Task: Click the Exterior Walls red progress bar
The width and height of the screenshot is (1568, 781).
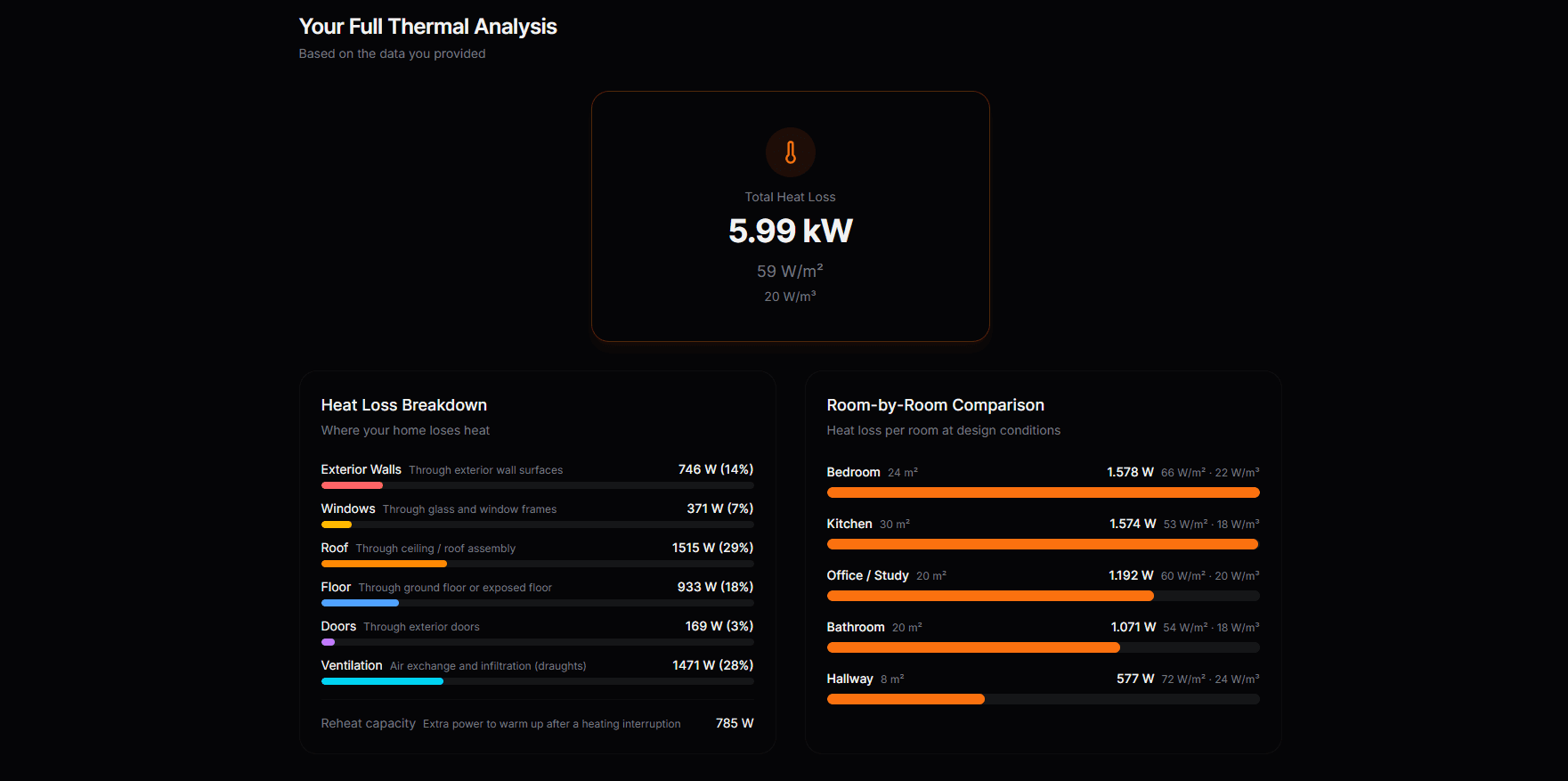Action: coord(352,485)
